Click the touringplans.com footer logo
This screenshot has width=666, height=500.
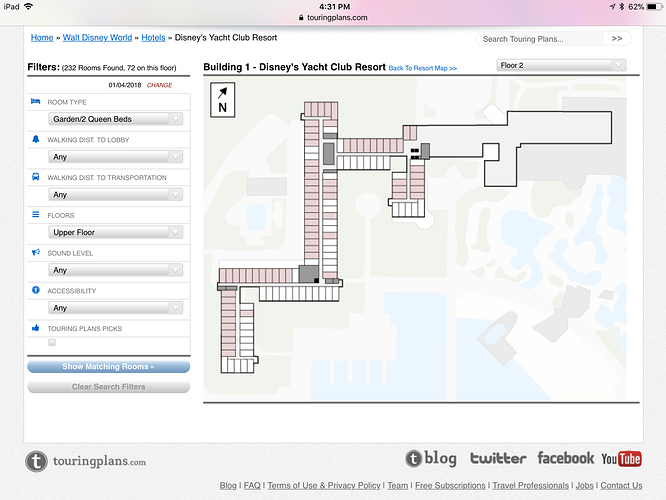(86, 461)
